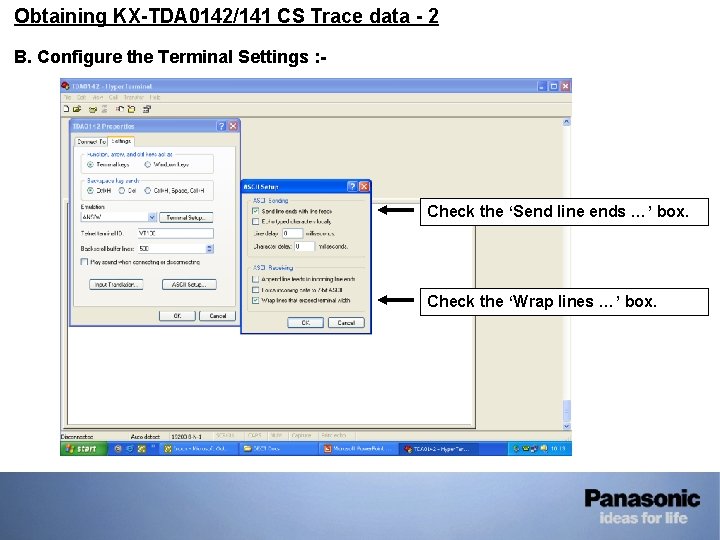Image resolution: width=720 pixels, height=540 pixels.
Task: Choose Ctrl+H for Backspace key
Action: pyautogui.click(x=90, y=191)
